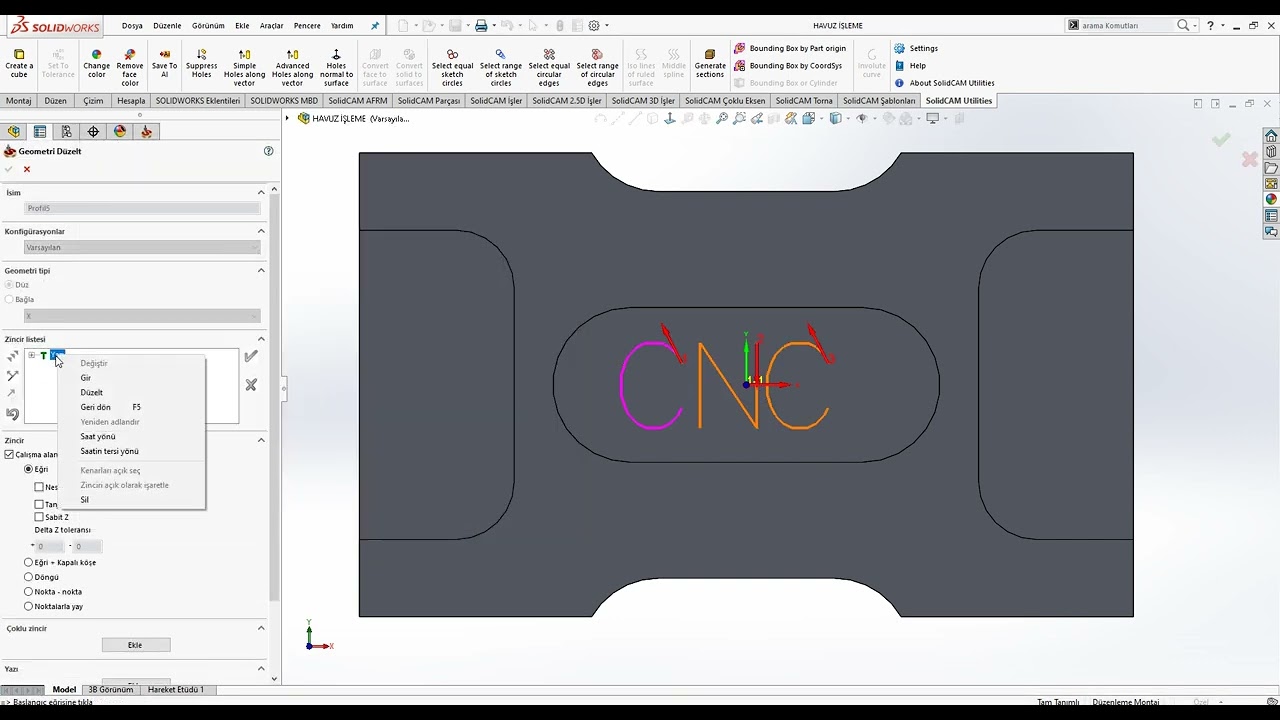Click the arama Komutları search field
The height and width of the screenshot is (720, 1280).
[1126, 26]
